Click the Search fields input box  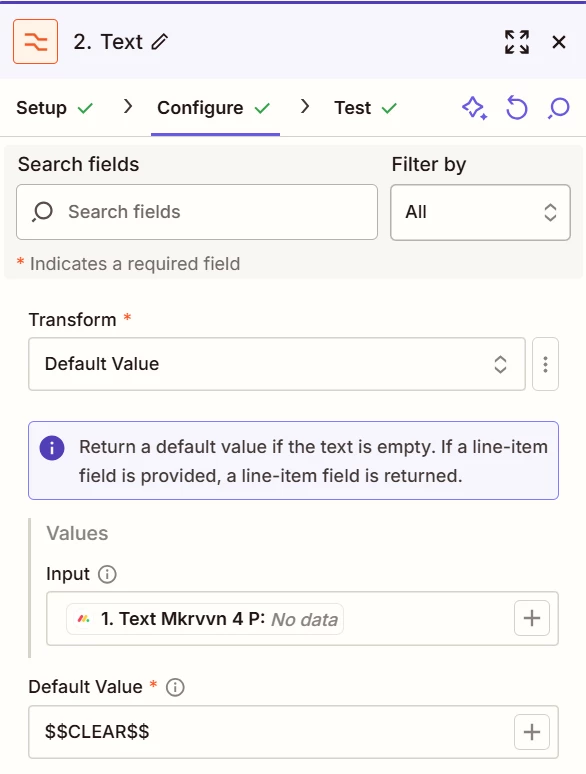click(197, 212)
